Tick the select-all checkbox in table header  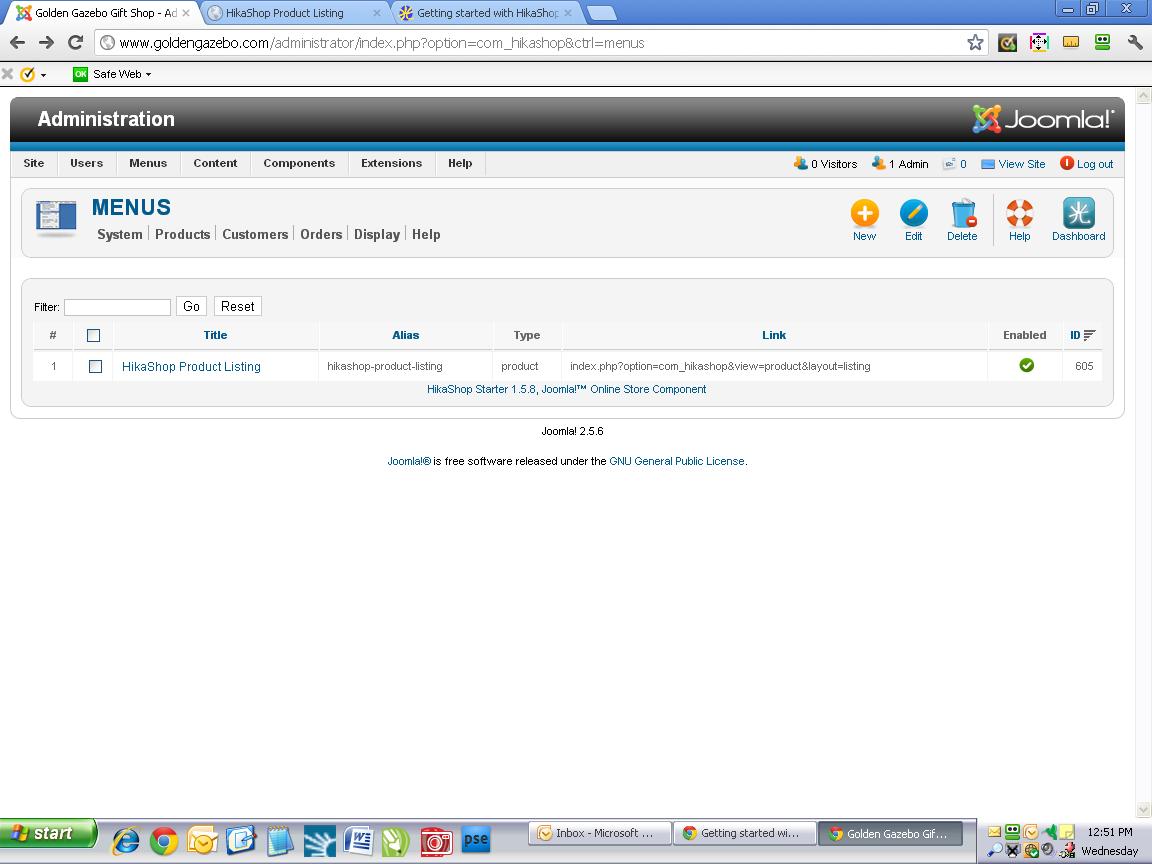click(93, 335)
